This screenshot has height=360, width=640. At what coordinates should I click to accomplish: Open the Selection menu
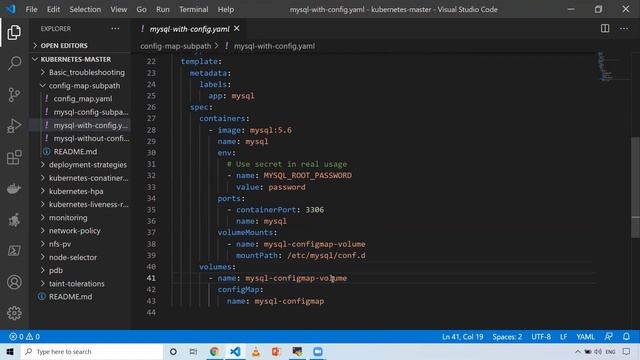(x=85, y=9)
